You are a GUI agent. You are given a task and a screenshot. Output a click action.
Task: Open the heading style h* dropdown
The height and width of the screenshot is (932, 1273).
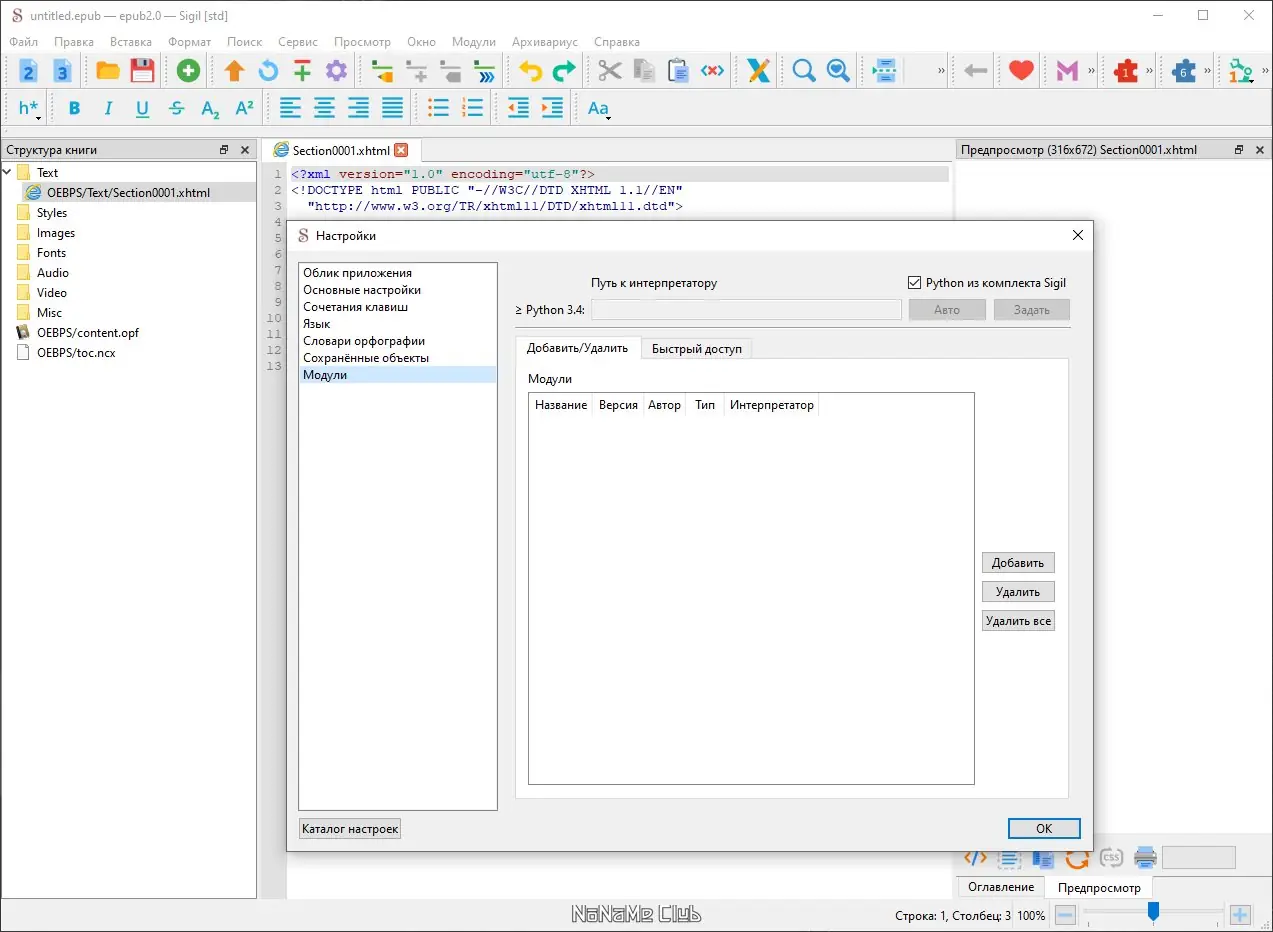coord(30,109)
